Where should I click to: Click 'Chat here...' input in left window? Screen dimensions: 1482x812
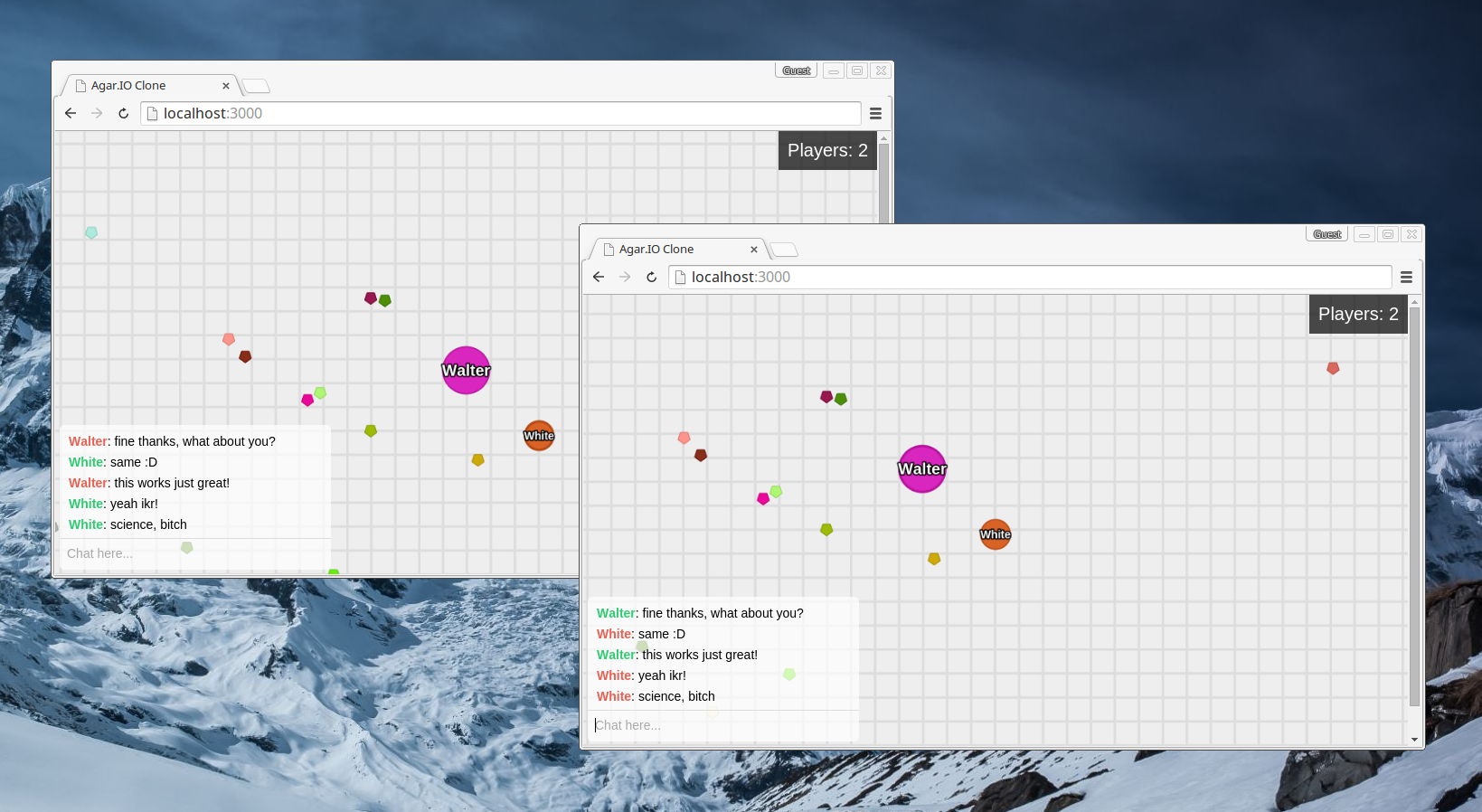coord(194,553)
